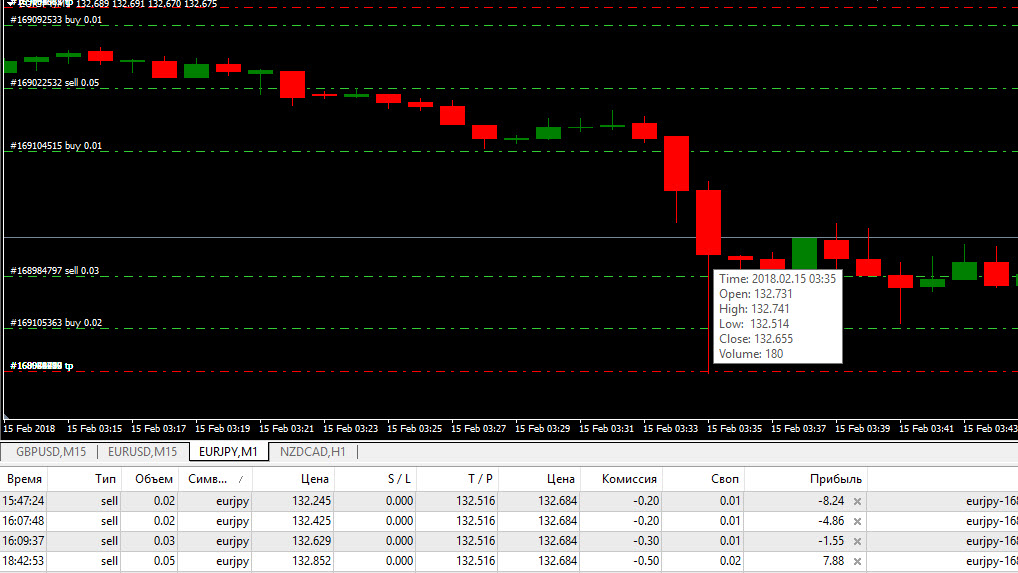Select order line #169105363 buy 0.02
The image size is (1018, 573).
56,323
